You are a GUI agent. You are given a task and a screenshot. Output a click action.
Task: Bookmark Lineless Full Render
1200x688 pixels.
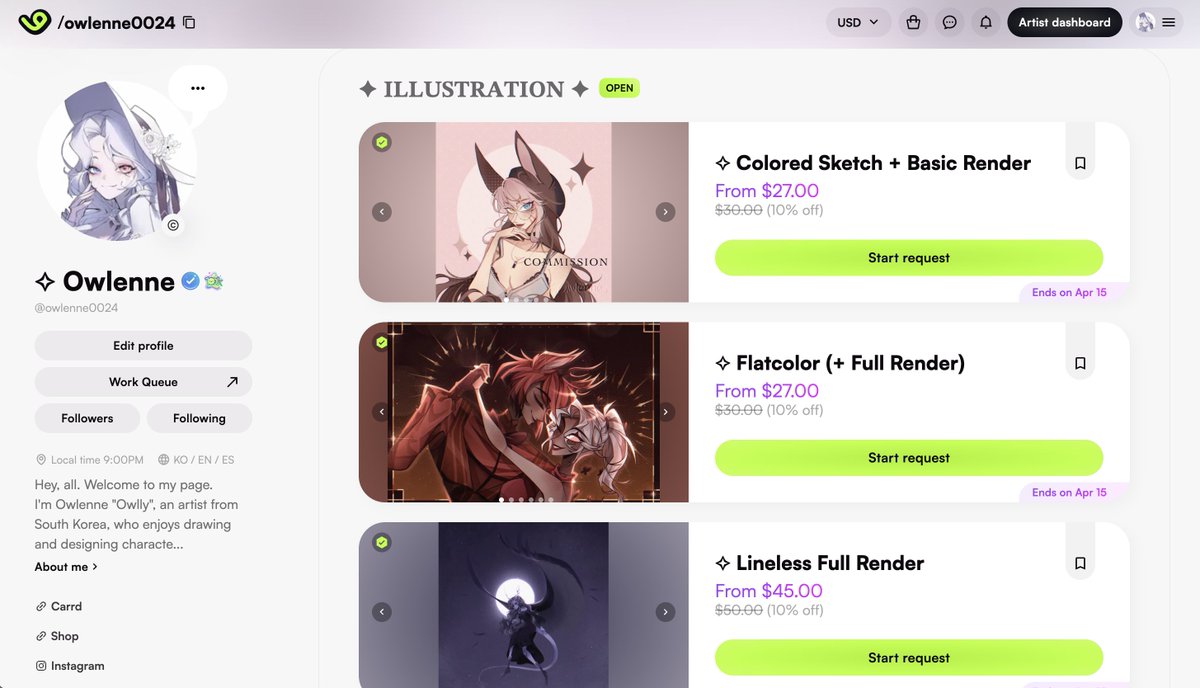click(1080, 563)
